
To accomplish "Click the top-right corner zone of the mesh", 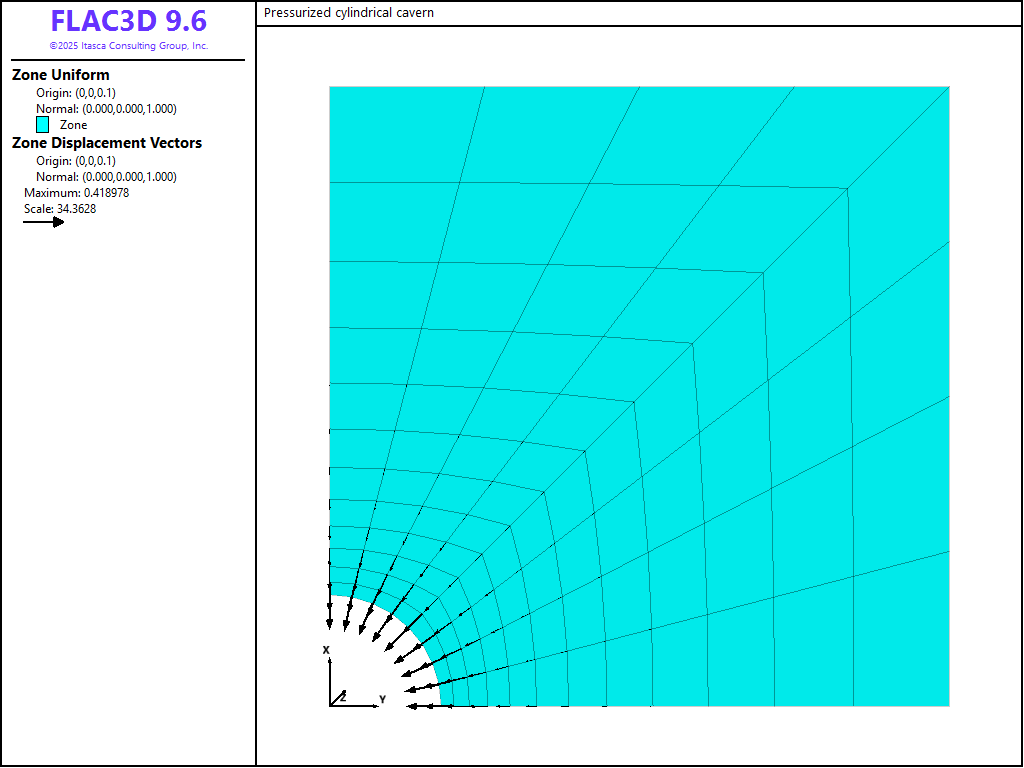I will pyautogui.click(x=897, y=135).
